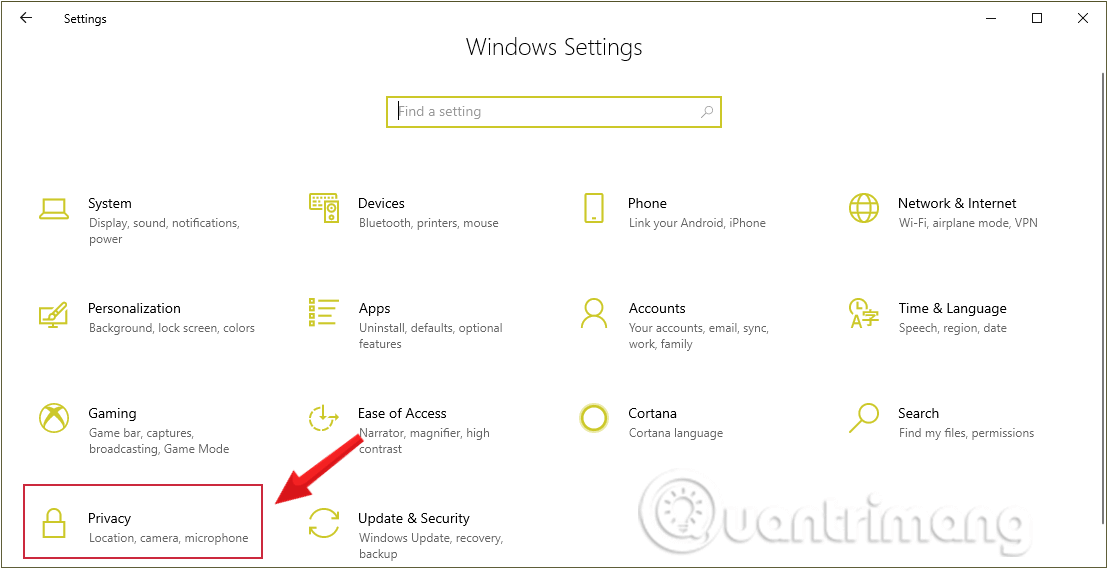This screenshot has height=569, width=1108.
Task: Open the System laptop icon
Action: 53,208
